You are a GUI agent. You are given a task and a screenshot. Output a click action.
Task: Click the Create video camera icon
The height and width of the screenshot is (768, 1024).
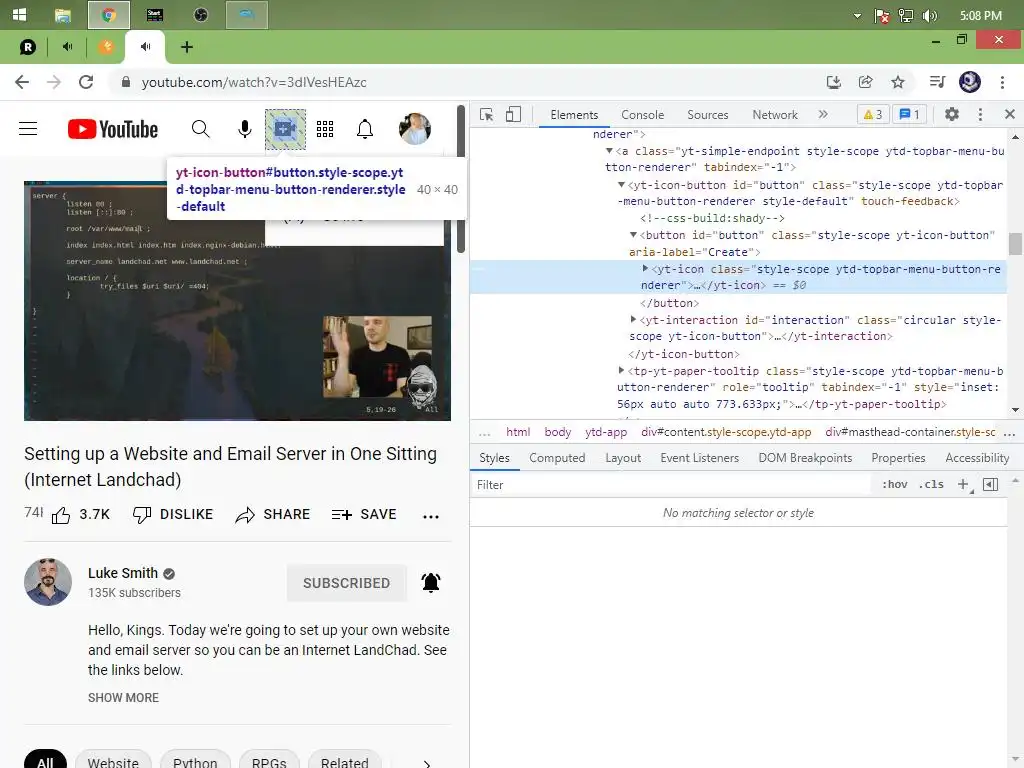pos(285,129)
